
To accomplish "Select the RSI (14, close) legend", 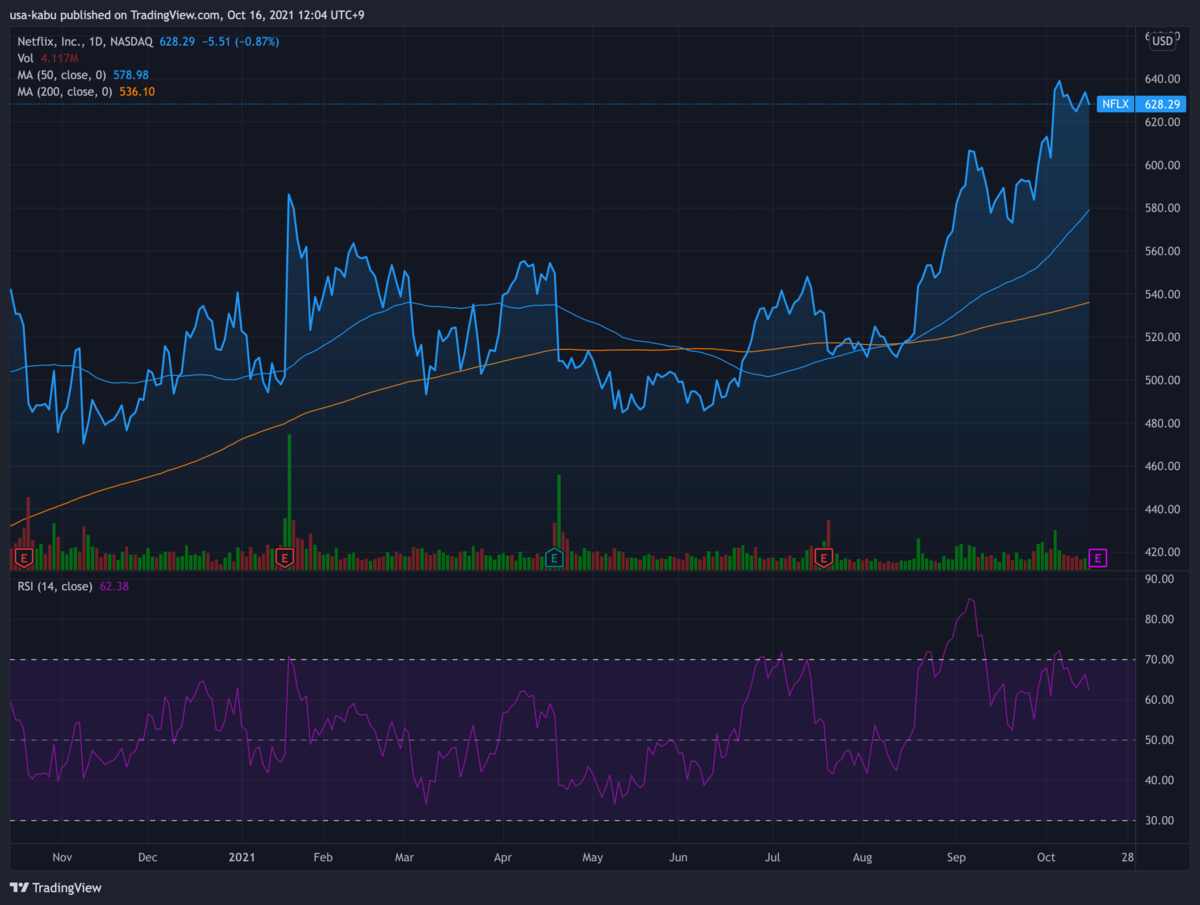I will [55, 586].
